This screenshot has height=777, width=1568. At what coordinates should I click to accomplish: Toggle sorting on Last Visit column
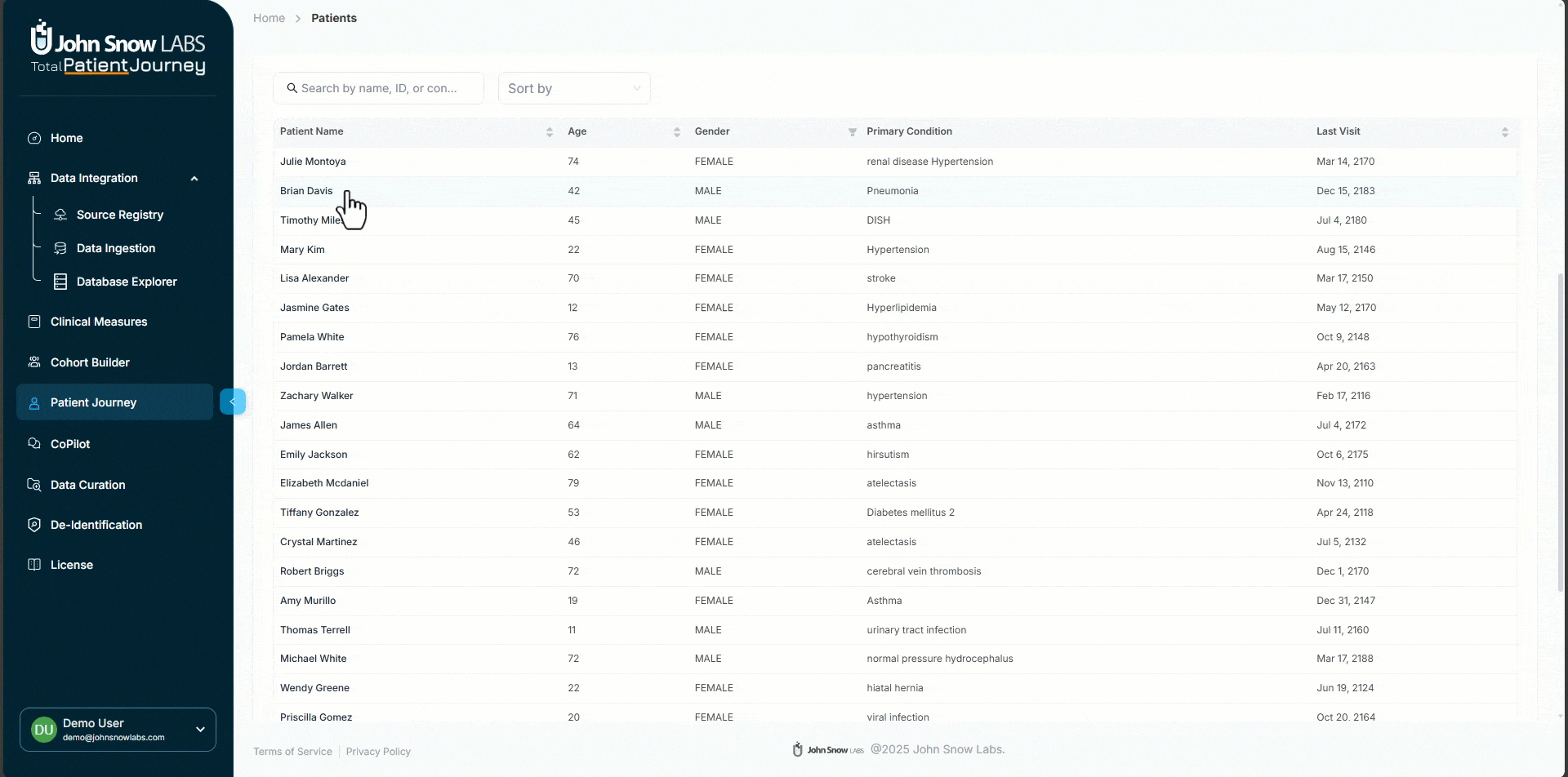(x=1504, y=132)
